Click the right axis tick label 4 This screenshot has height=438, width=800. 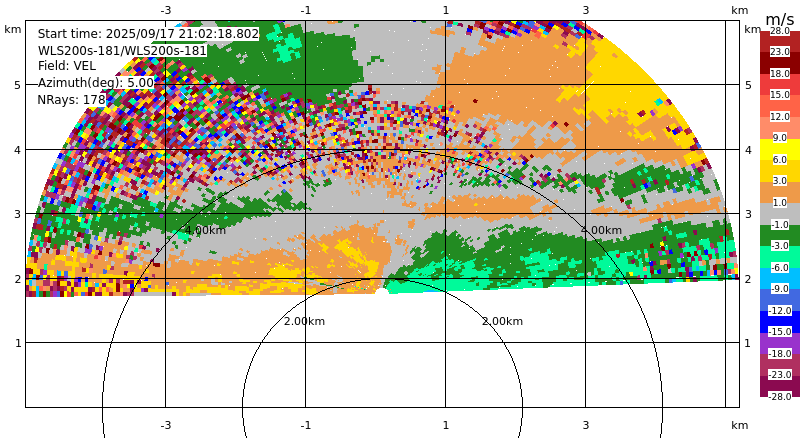(748, 150)
